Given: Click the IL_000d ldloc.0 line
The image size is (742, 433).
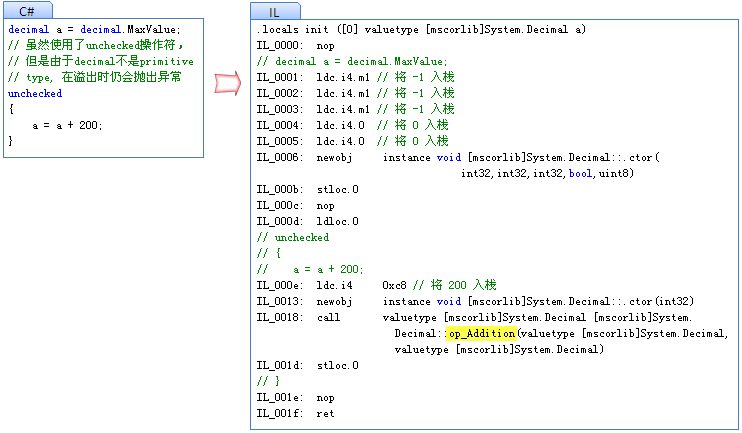Looking at the screenshot, I should click(308, 221).
